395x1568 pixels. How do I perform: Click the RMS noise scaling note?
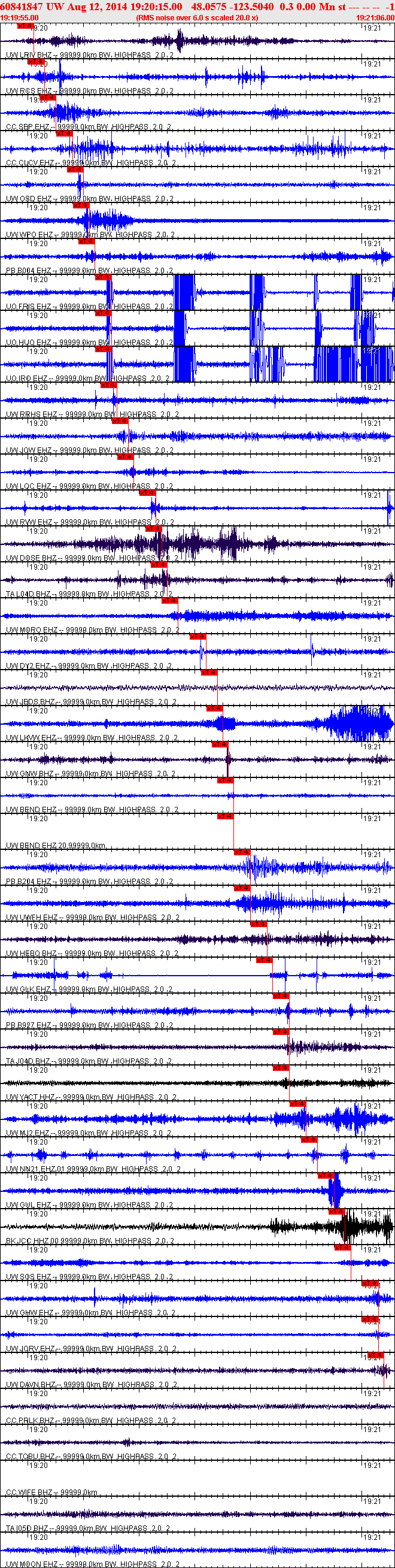coord(197,18)
